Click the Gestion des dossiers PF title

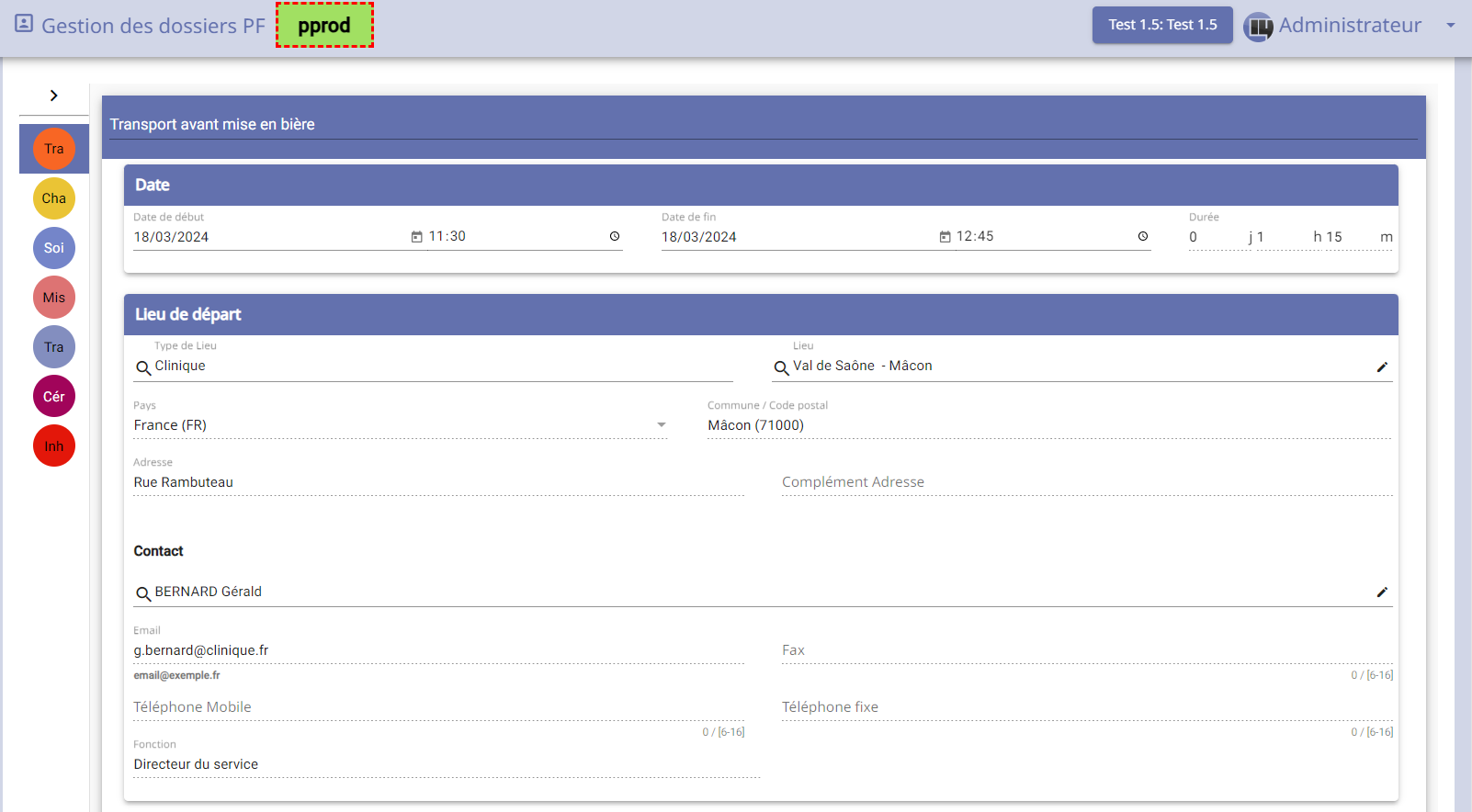click(x=153, y=26)
